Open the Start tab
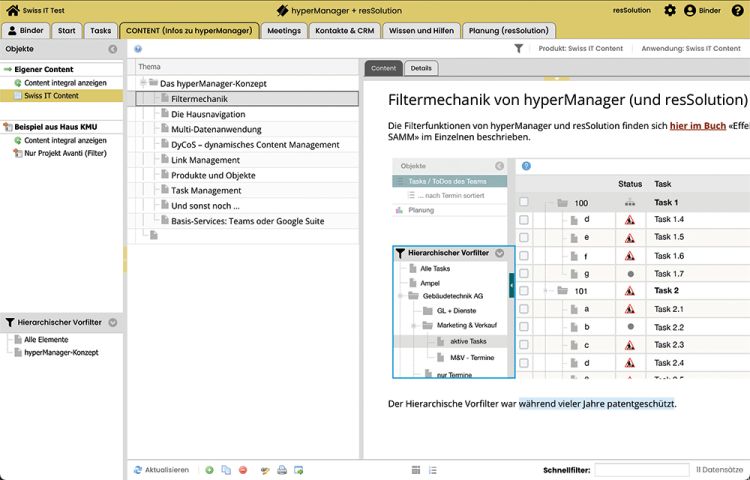This screenshot has height=480, width=750. [x=66, y=31]
